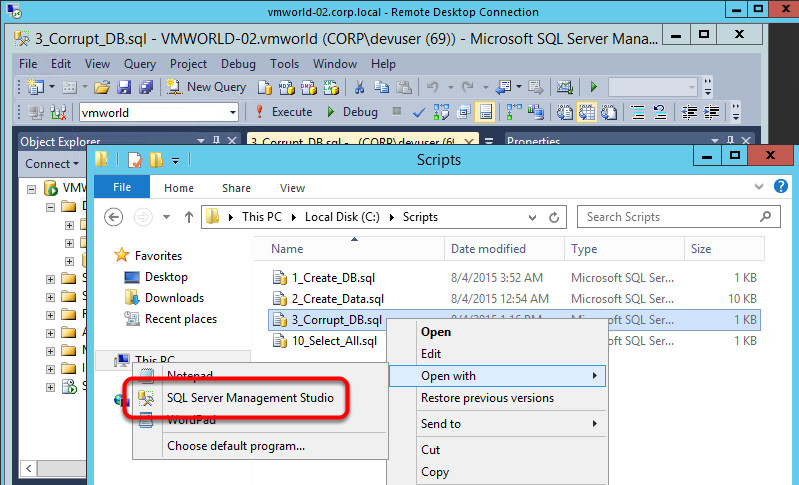Click the Search Scripts input field
Viewport: 799px width, 485px height.
click(678, 217)
